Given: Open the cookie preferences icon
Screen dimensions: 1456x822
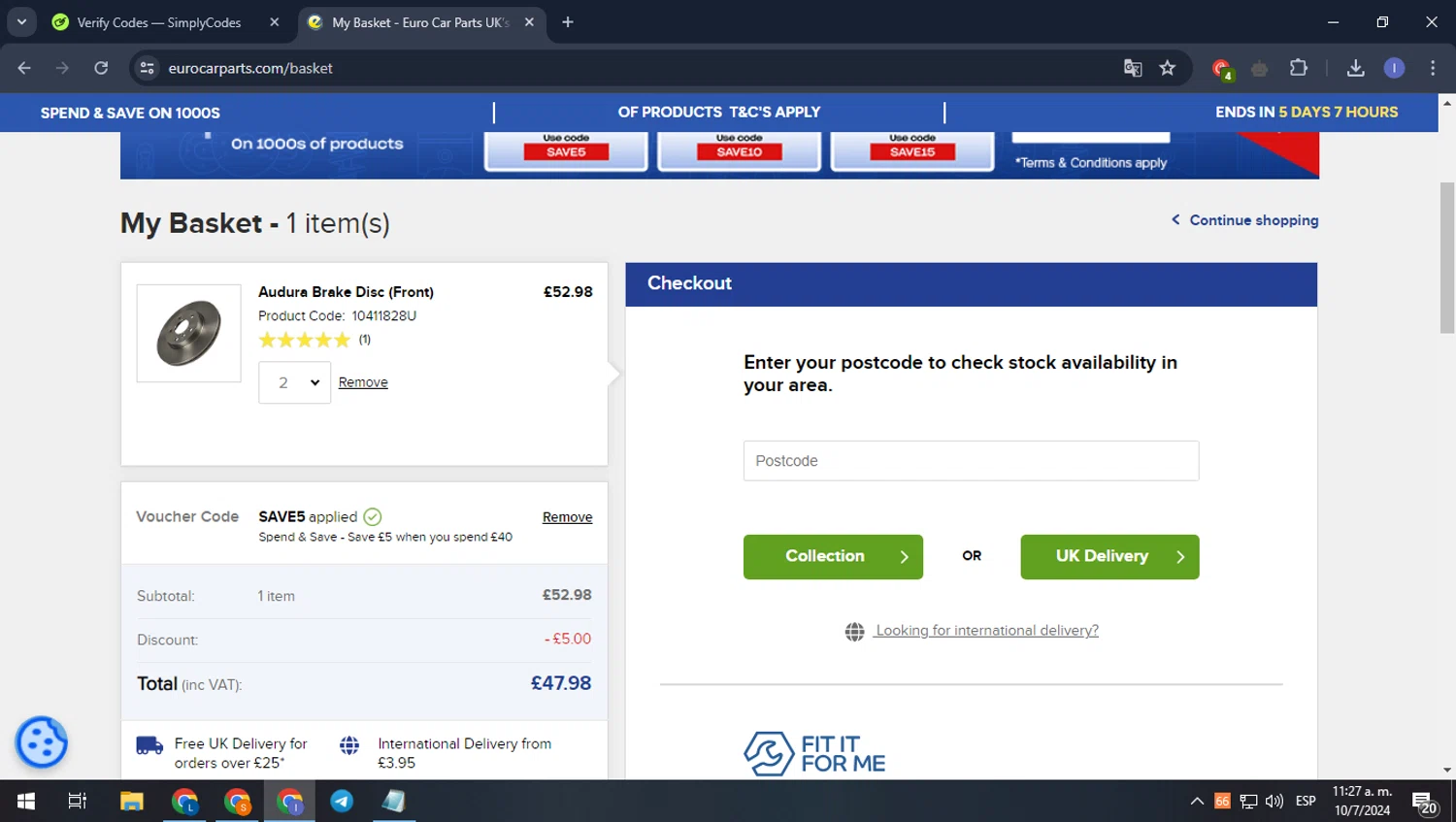Looking at the screenshot, I should click(x=42, y=743).
